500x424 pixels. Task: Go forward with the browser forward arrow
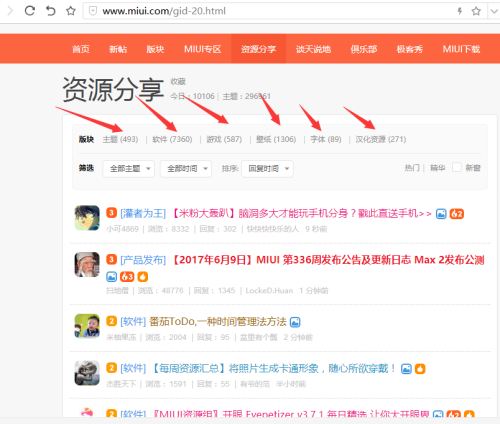10,11
